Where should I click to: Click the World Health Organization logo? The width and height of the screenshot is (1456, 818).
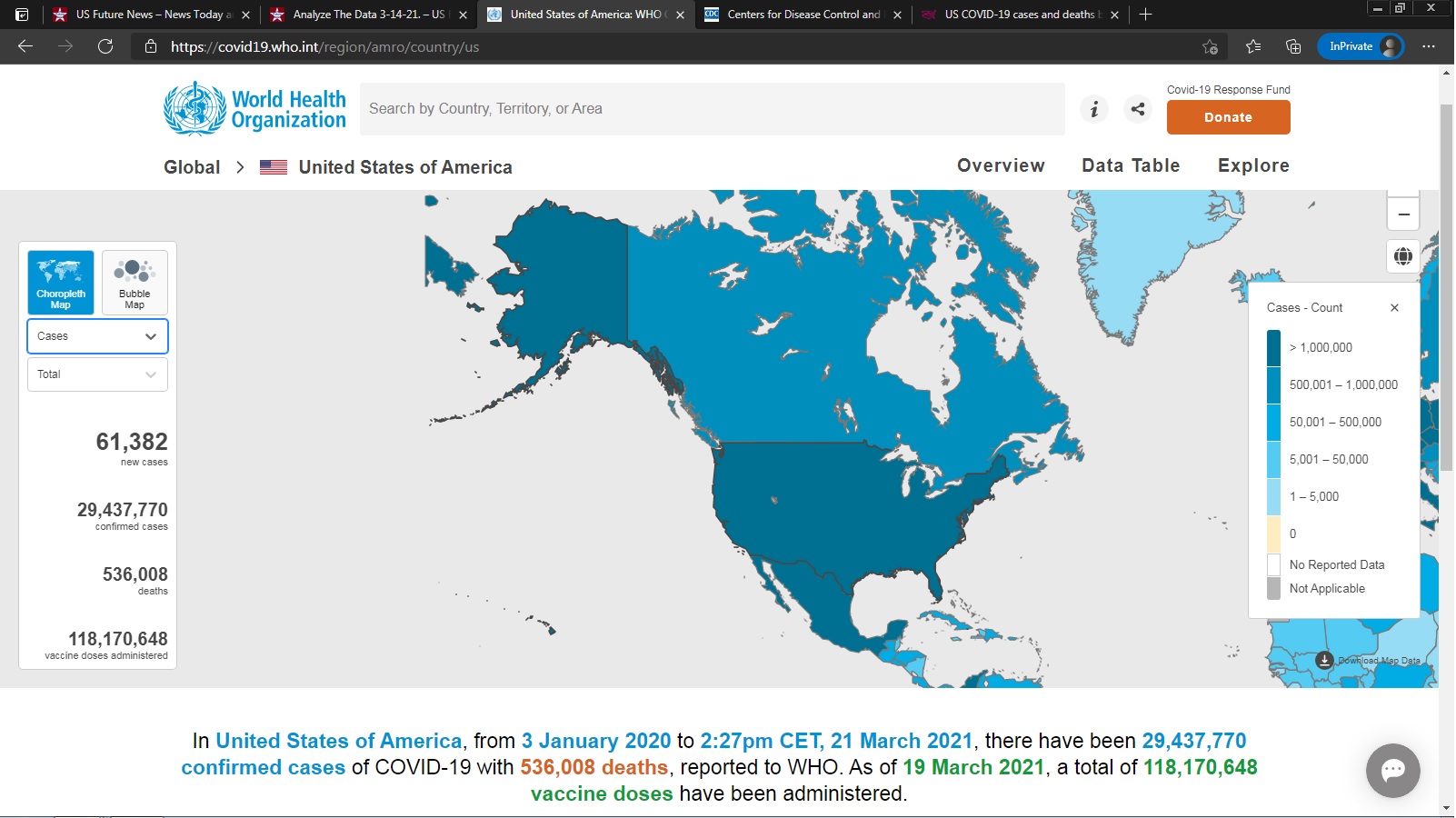pyautogui.click(x=255, y=109)
